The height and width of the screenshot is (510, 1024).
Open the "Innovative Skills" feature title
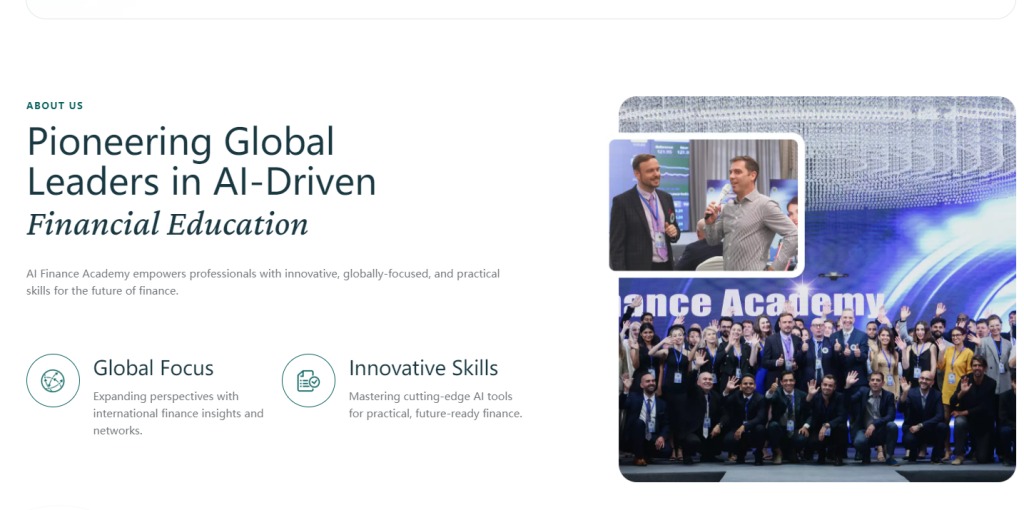[x=423, y=368]
